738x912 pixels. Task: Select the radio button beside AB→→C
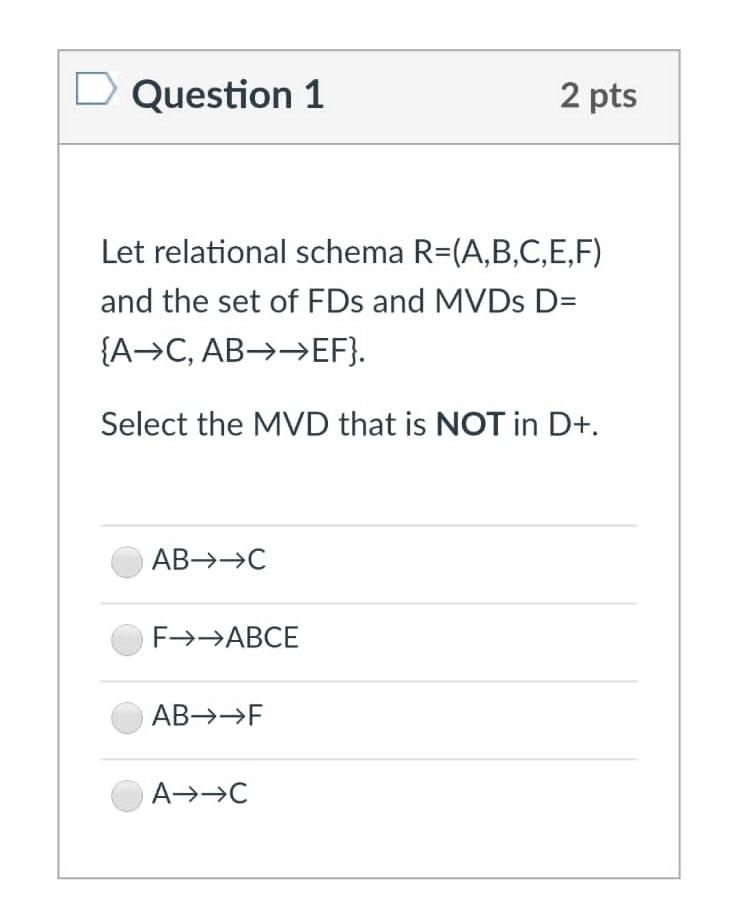(x=125, y=562)
